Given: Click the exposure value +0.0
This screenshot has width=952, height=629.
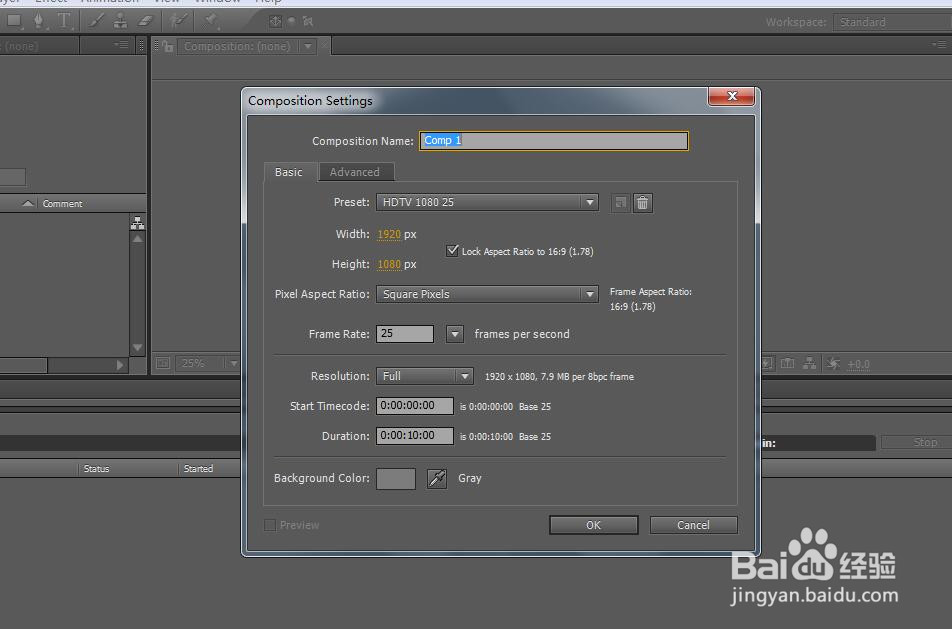Looking at the screenshot, I should pyautogui.click(x=858, y=364).
